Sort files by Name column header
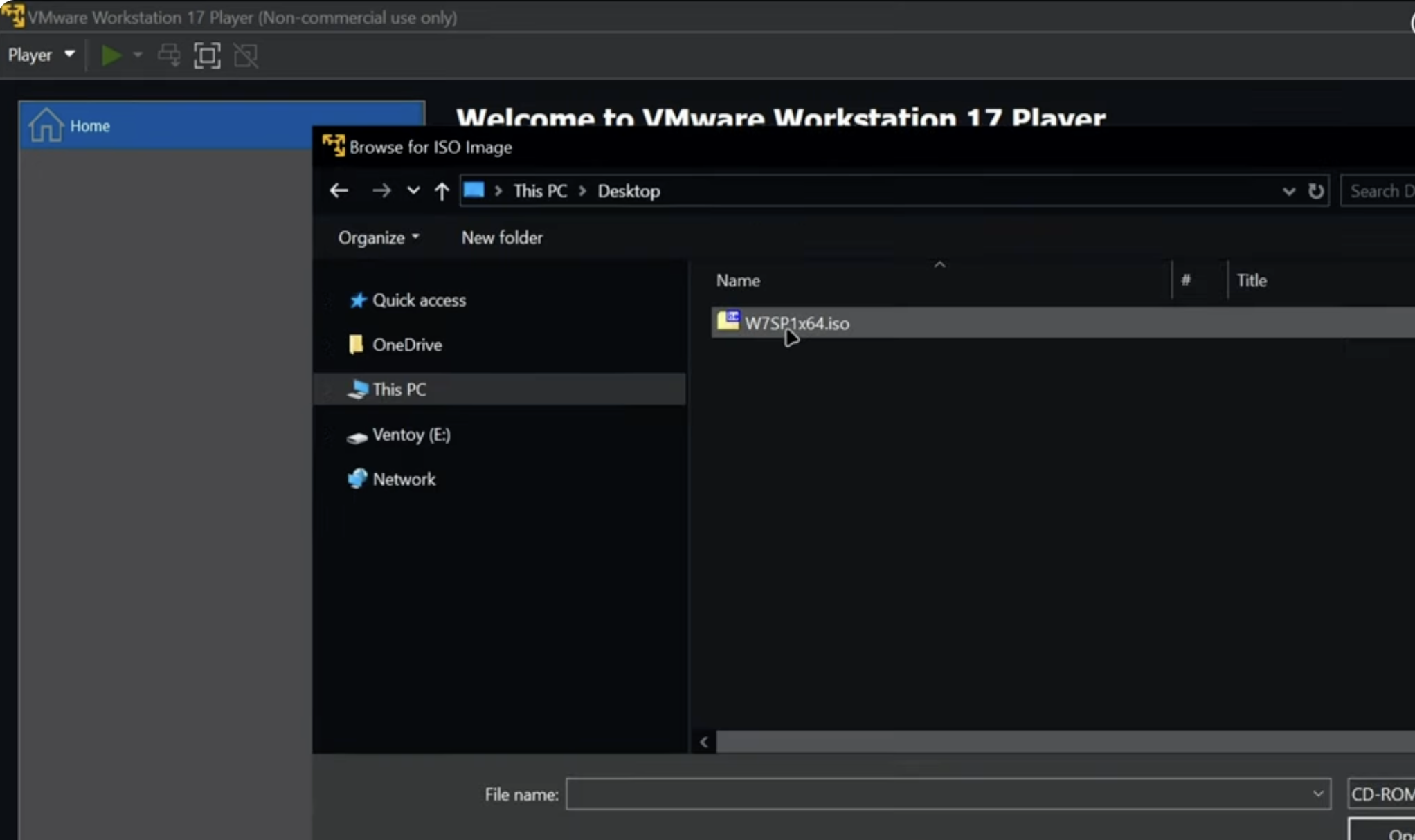This screenshot has width=1415, height=840. click(738, 280)
